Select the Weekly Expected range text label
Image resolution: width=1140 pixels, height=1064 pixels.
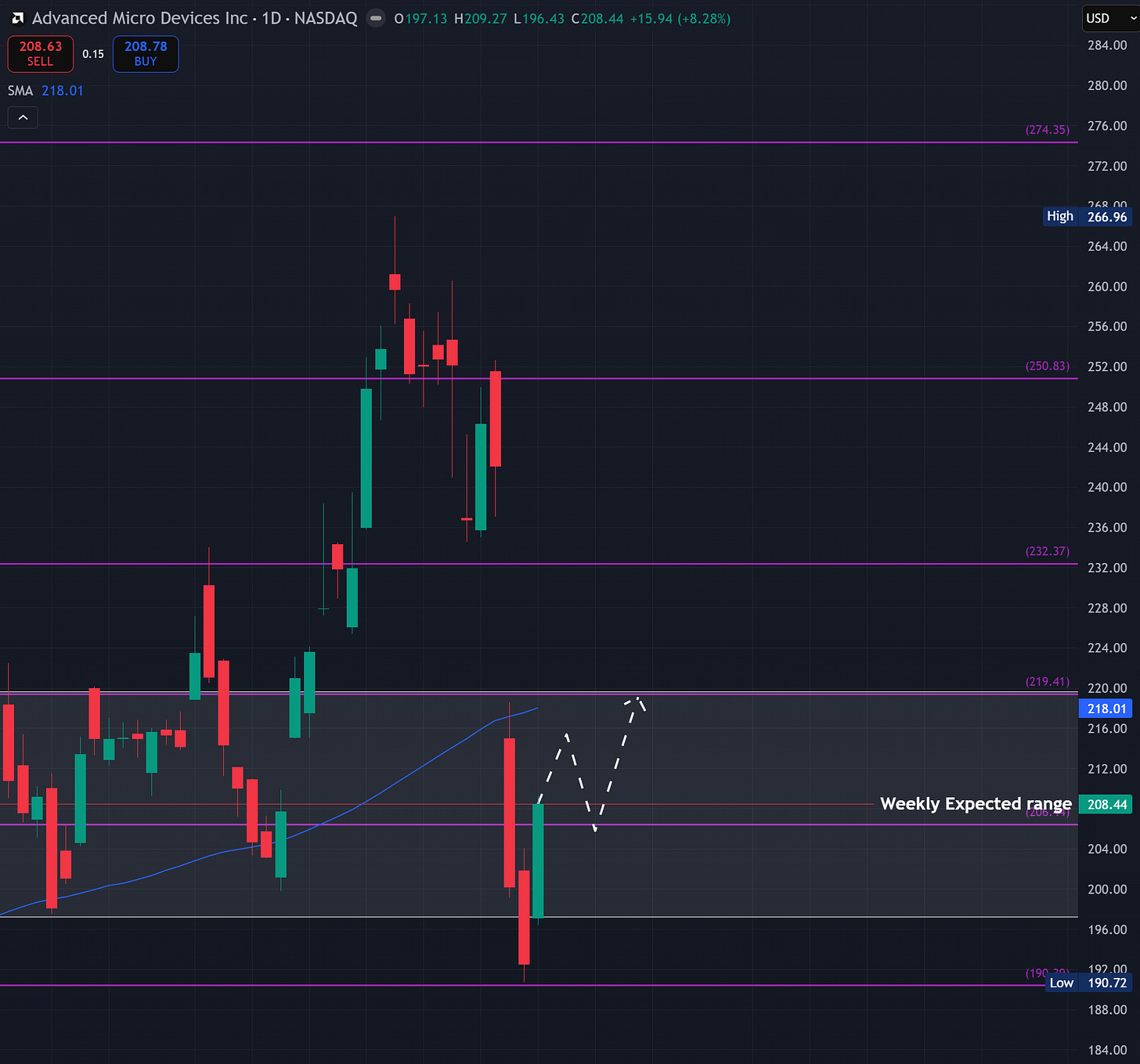pos(976,804)
